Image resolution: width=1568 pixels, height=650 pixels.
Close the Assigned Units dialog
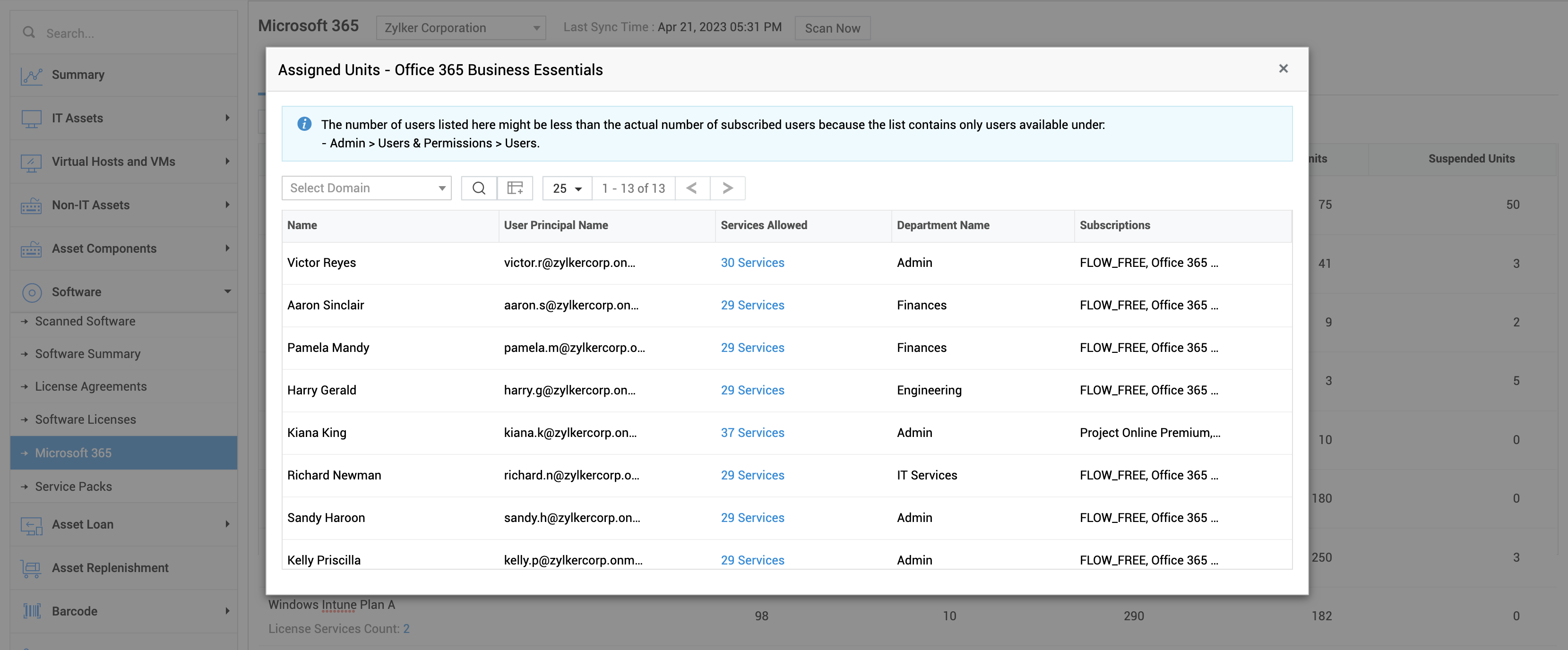click(1283, 69)
